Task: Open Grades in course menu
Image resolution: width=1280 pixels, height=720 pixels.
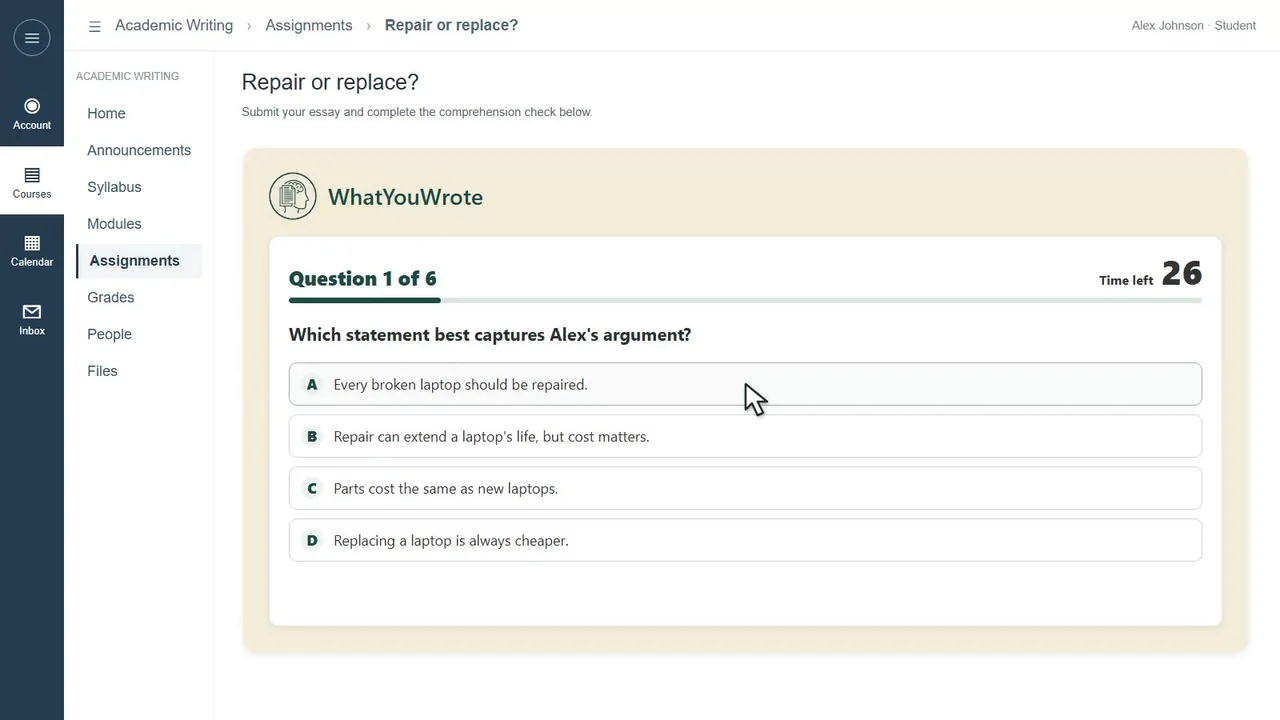Action: 110,297
